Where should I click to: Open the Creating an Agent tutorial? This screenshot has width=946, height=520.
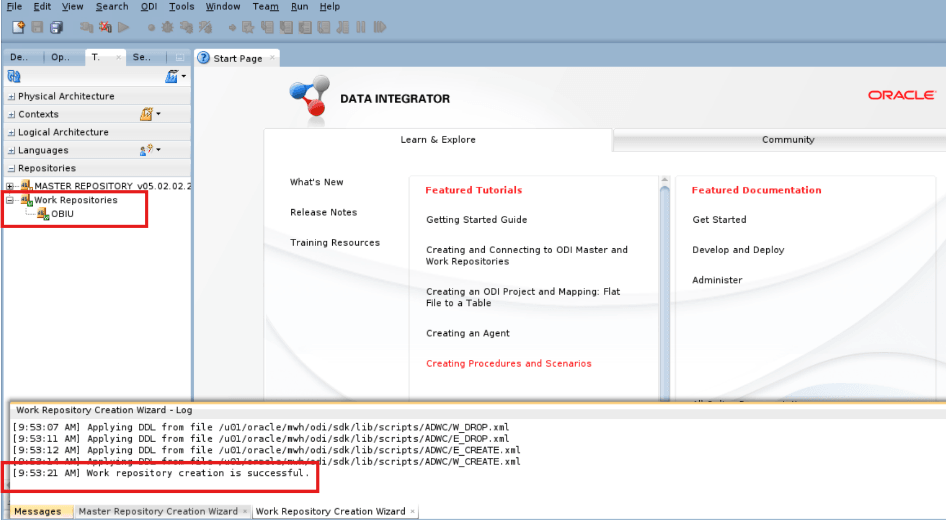(x=468, y=333)
